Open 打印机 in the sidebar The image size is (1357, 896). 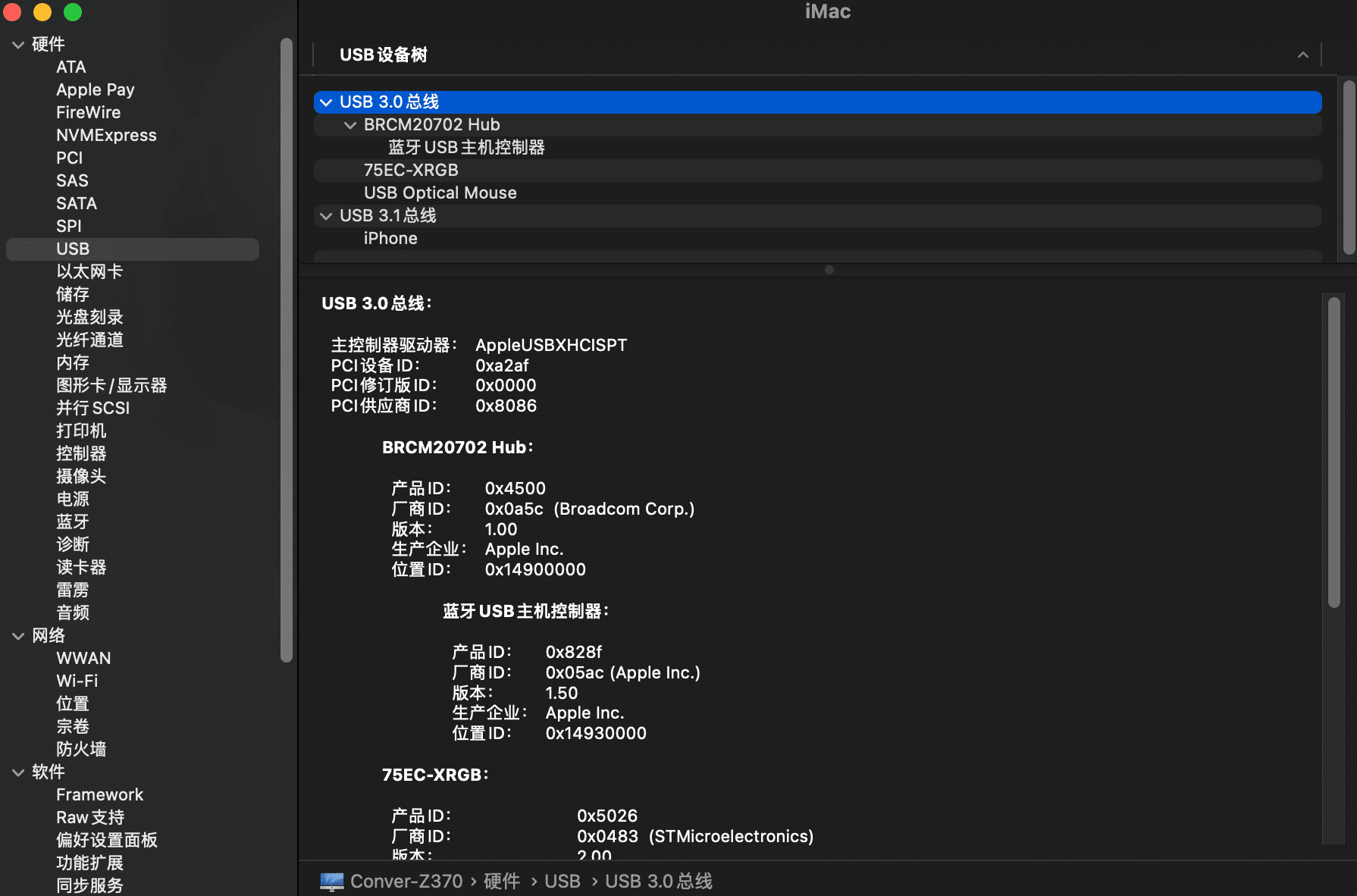tap(81, 431)
